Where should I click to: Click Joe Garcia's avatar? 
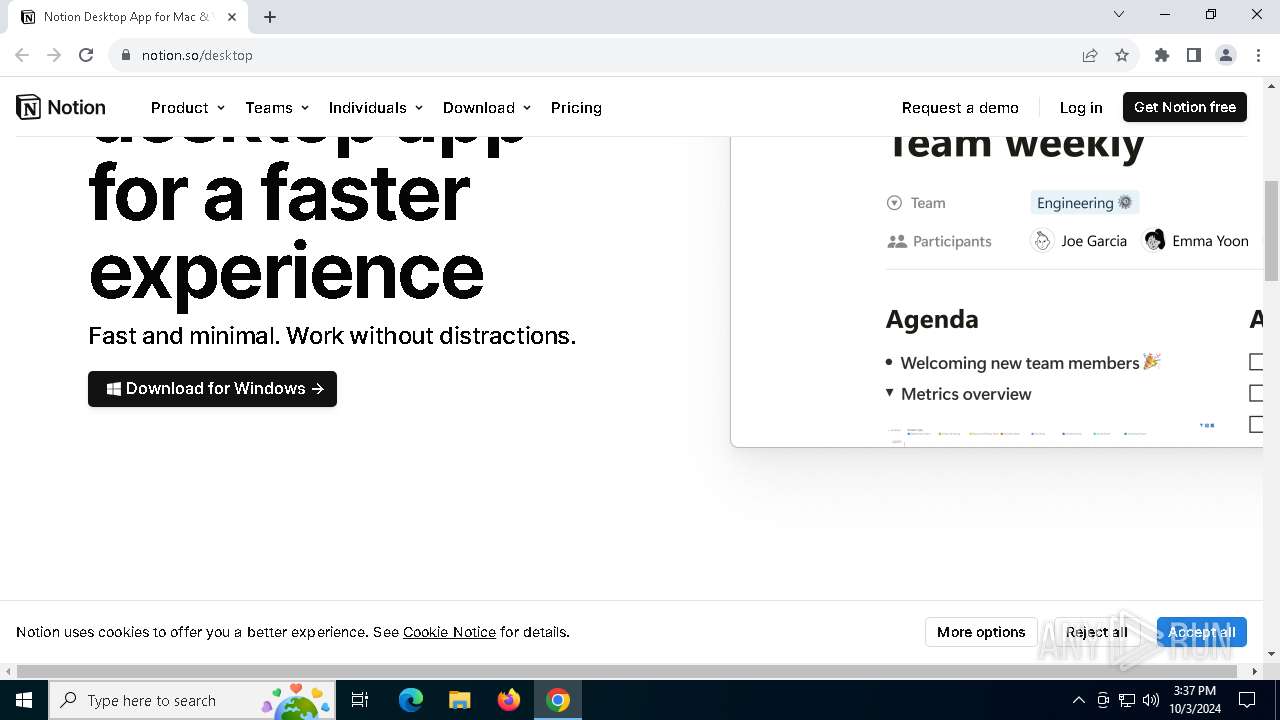(x=1042, y=241)
